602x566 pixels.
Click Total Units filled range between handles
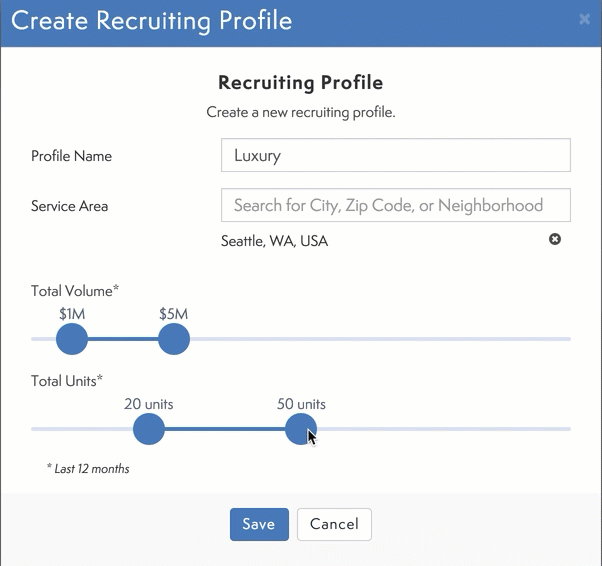pos(224,430)
